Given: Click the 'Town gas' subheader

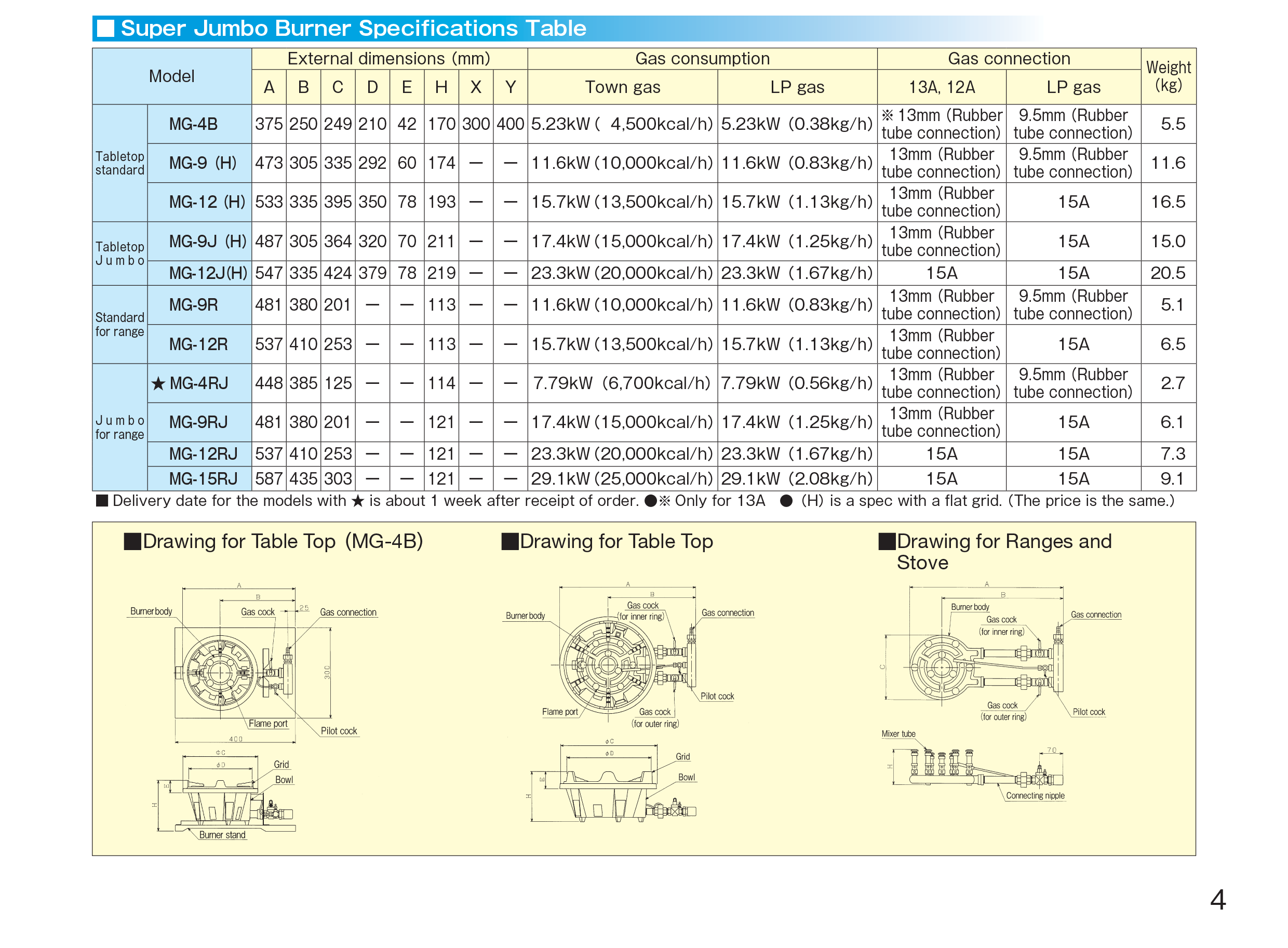Looking at the screenshot, I should [623, 87].
